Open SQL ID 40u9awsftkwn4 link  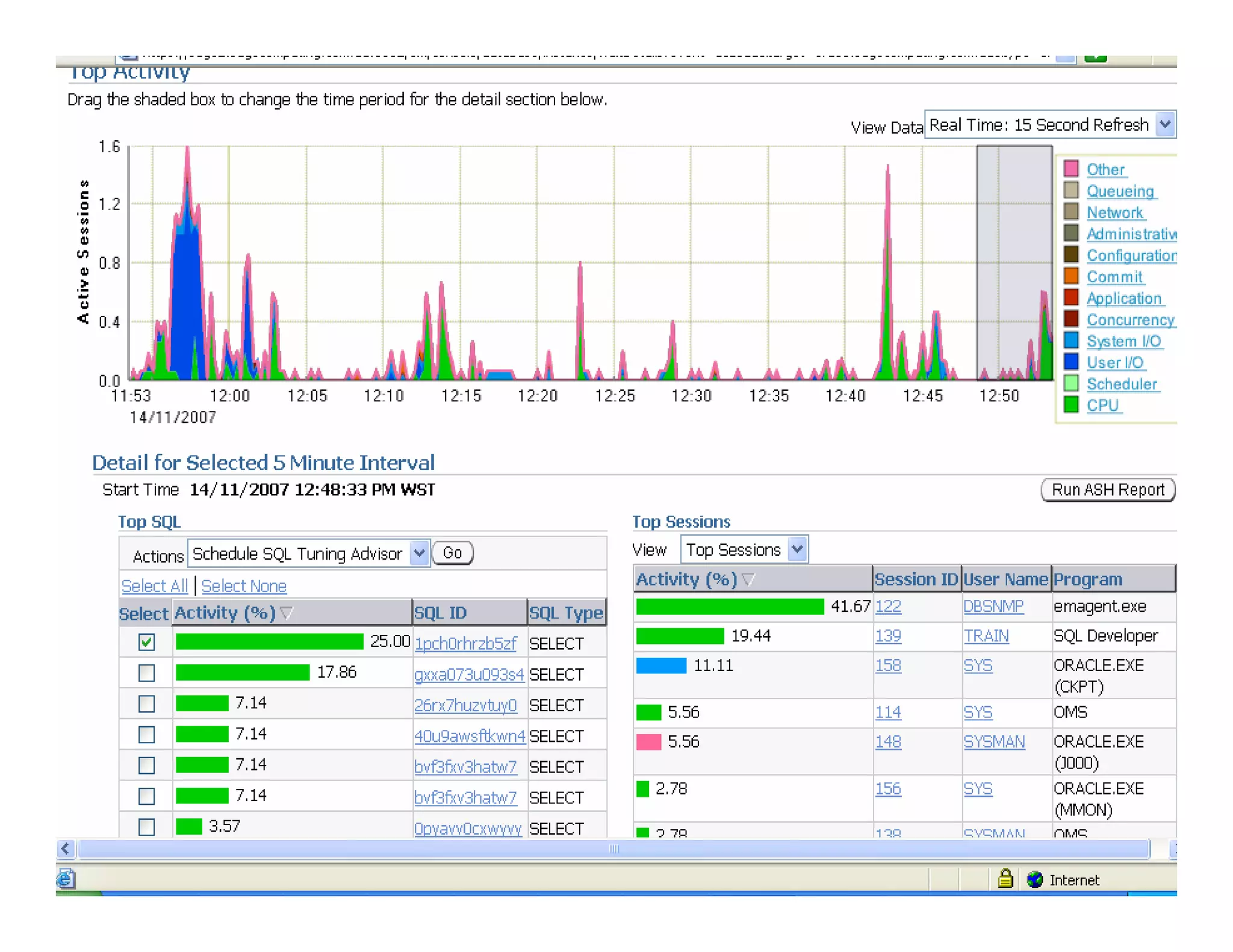click(x=470, y=735)
